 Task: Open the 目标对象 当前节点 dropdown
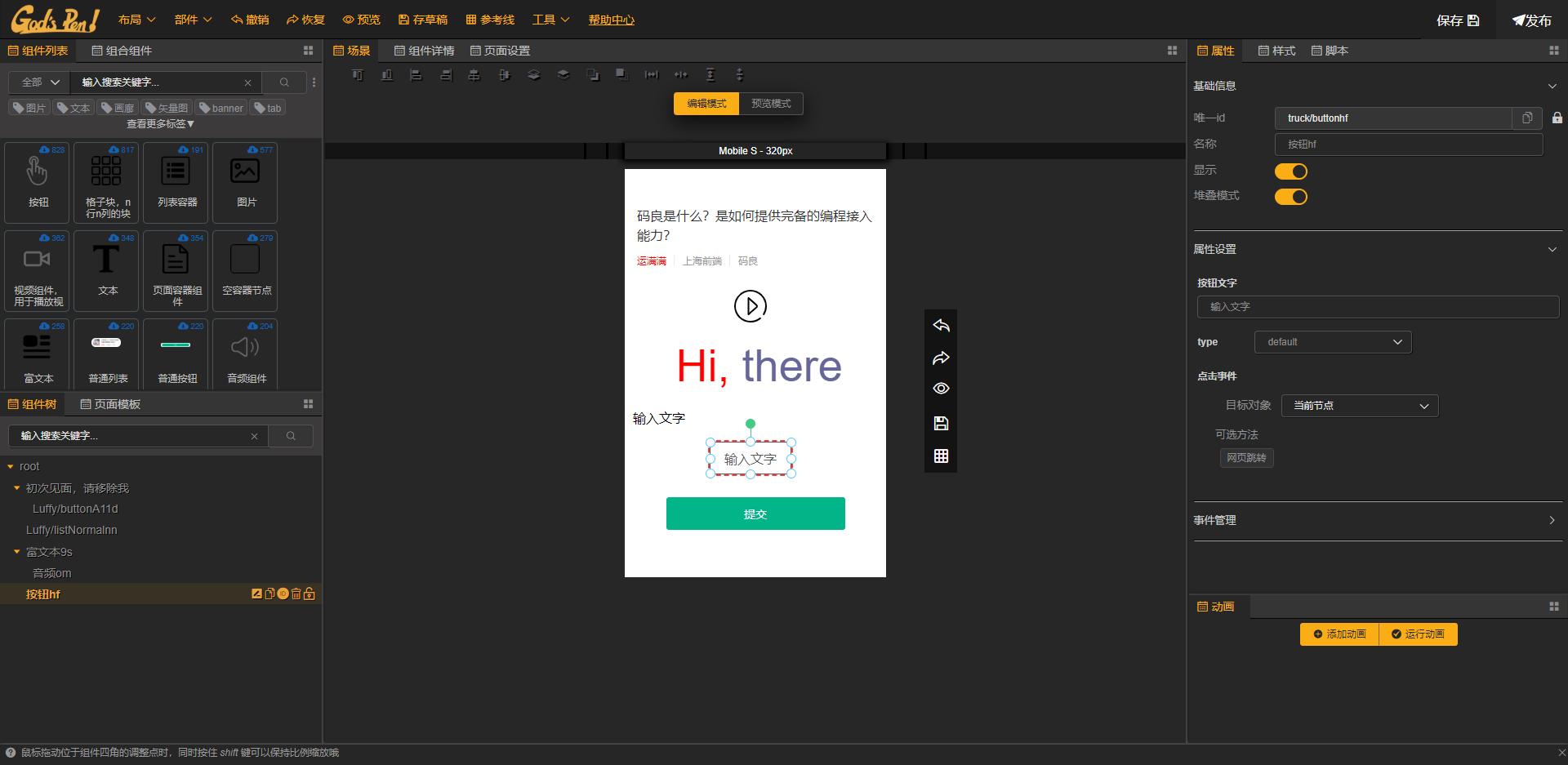[x=1360, y=406]
